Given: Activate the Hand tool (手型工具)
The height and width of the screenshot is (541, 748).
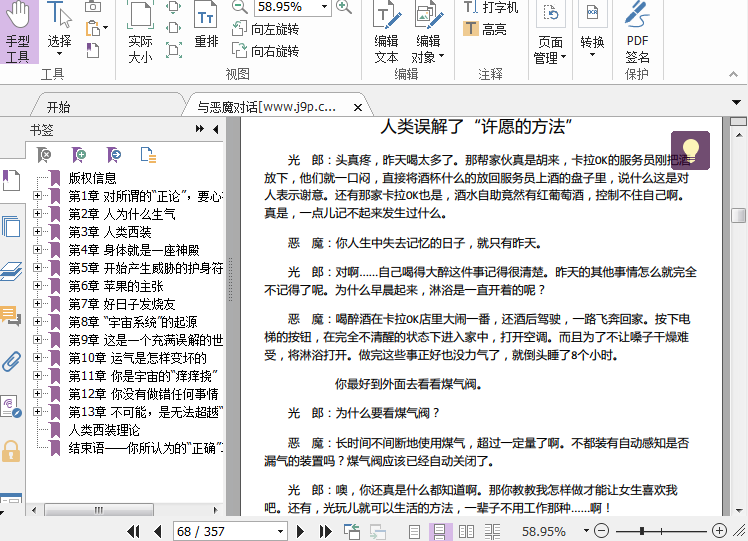Looking at the screenshot, I should click(x=18, y=31).
